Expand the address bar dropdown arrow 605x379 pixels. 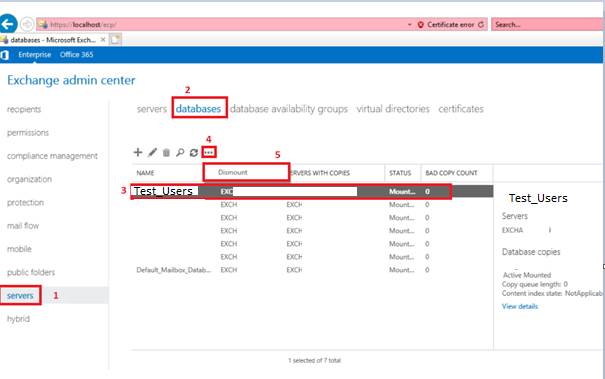point(409,24)
